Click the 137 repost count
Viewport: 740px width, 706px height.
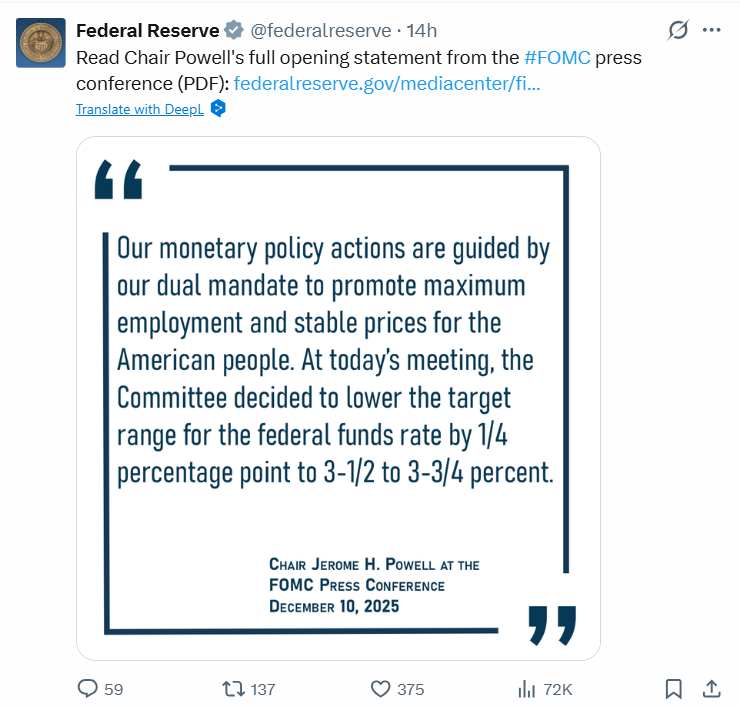pos(263,689)
